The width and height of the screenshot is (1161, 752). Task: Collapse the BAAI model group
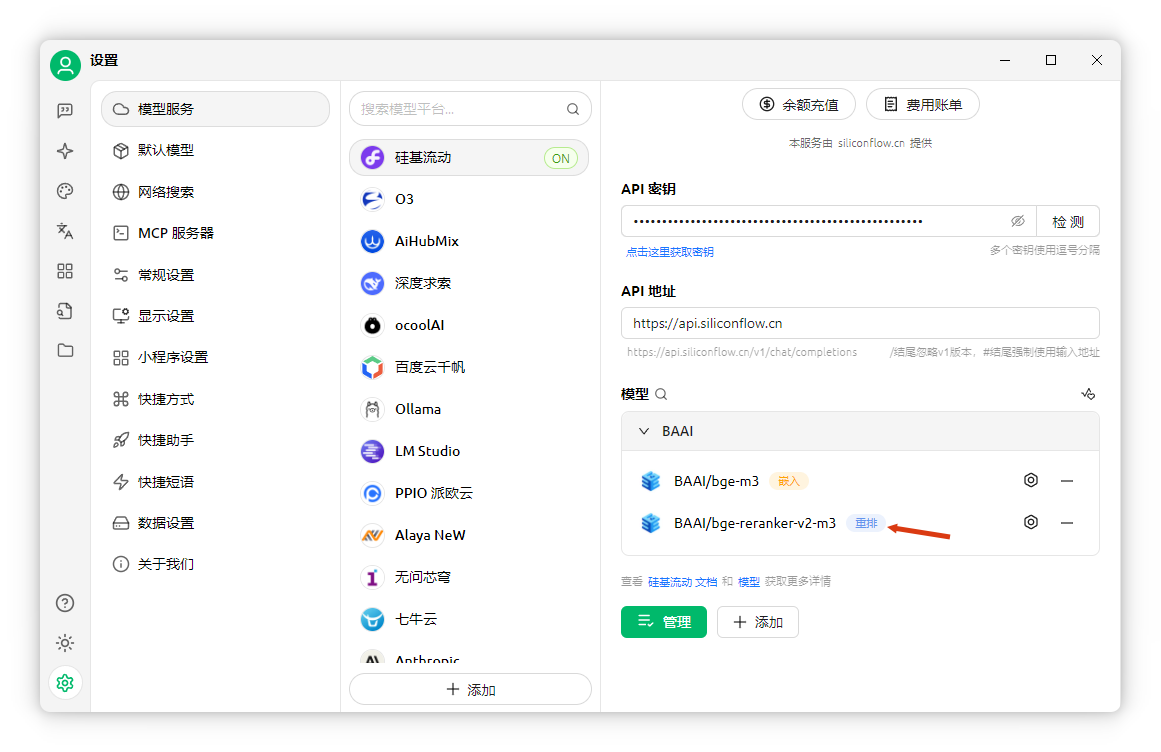pyautogui.click(x=644, y=432)
